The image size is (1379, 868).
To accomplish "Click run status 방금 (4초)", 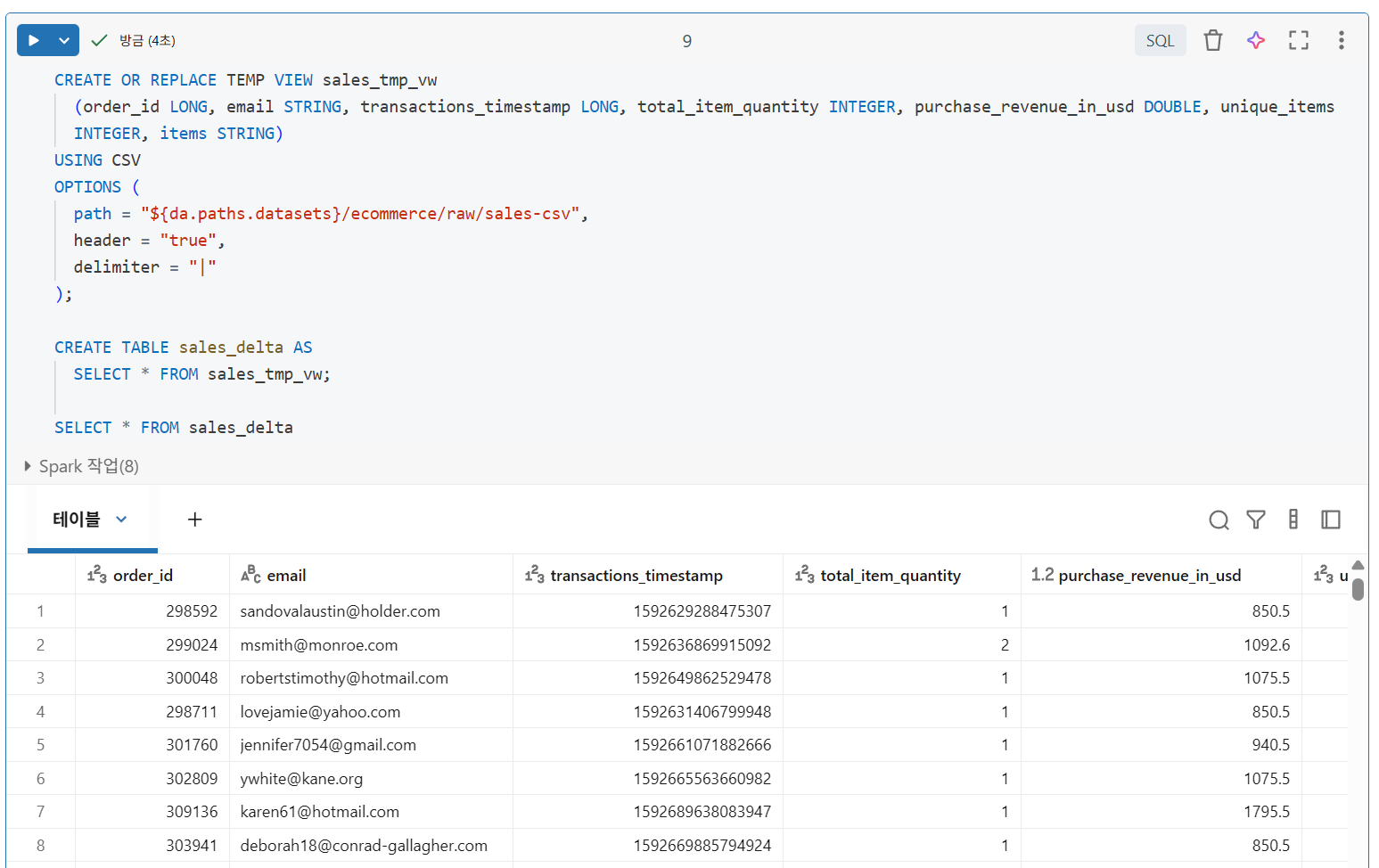I will click(147, 40).
